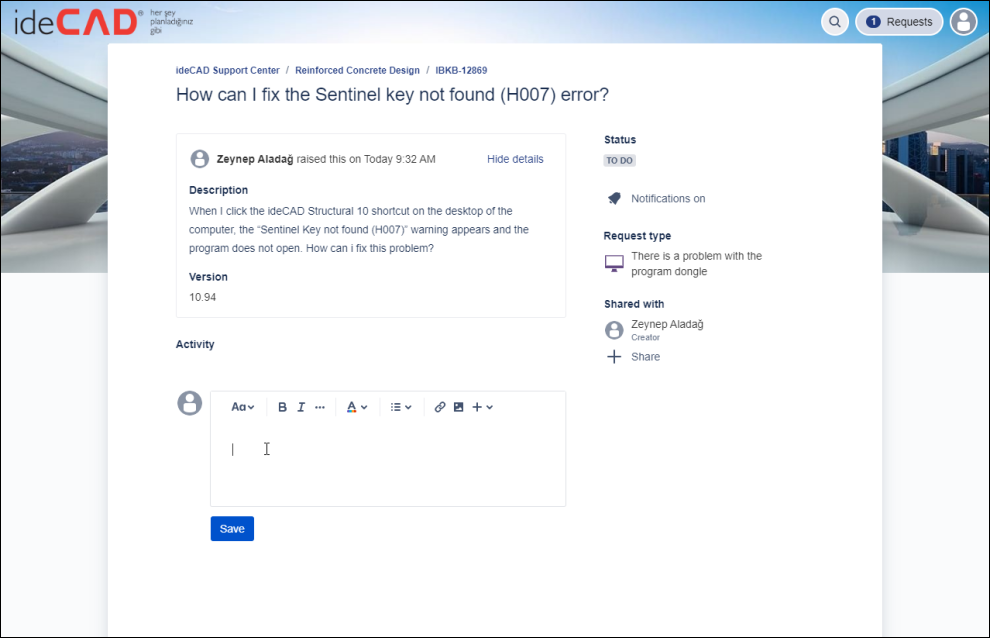Screen dimensions: 990x638
Task: Open Reinforced Concrete Design breadcrumb
Action: tap(357, 70)
